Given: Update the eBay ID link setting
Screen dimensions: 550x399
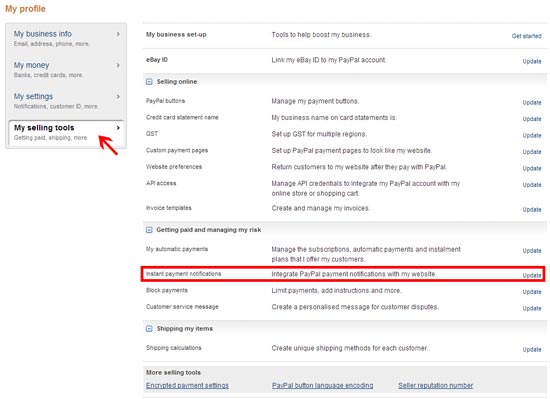Looking at the screenshot, I should (x=532, y=61).
